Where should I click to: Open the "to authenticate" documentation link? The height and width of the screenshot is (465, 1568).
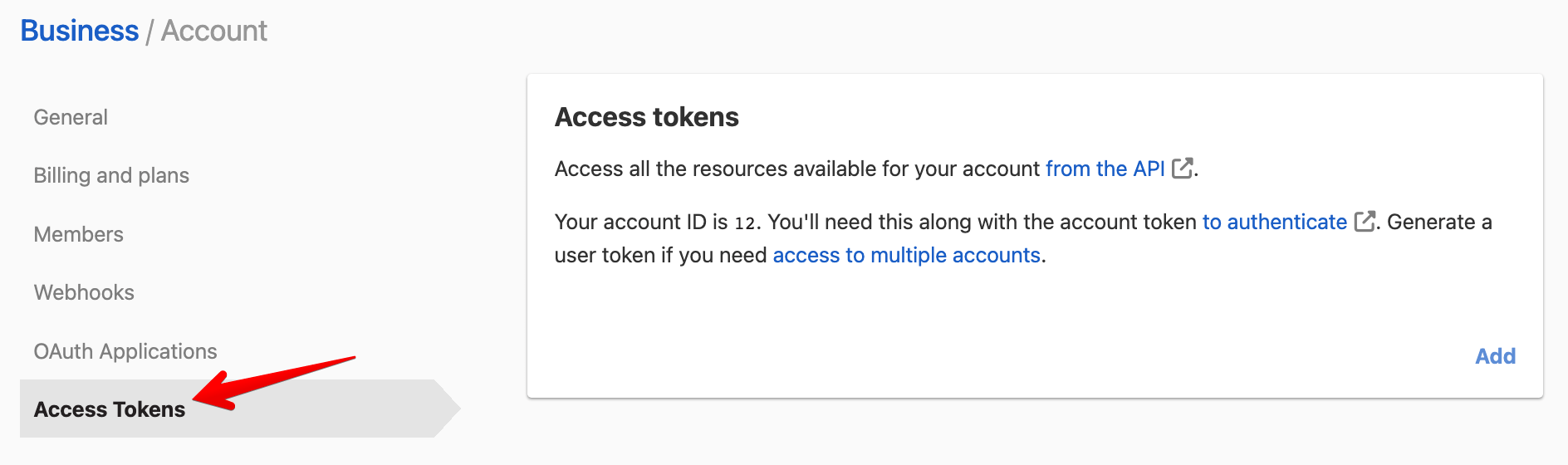point(1274,222)
